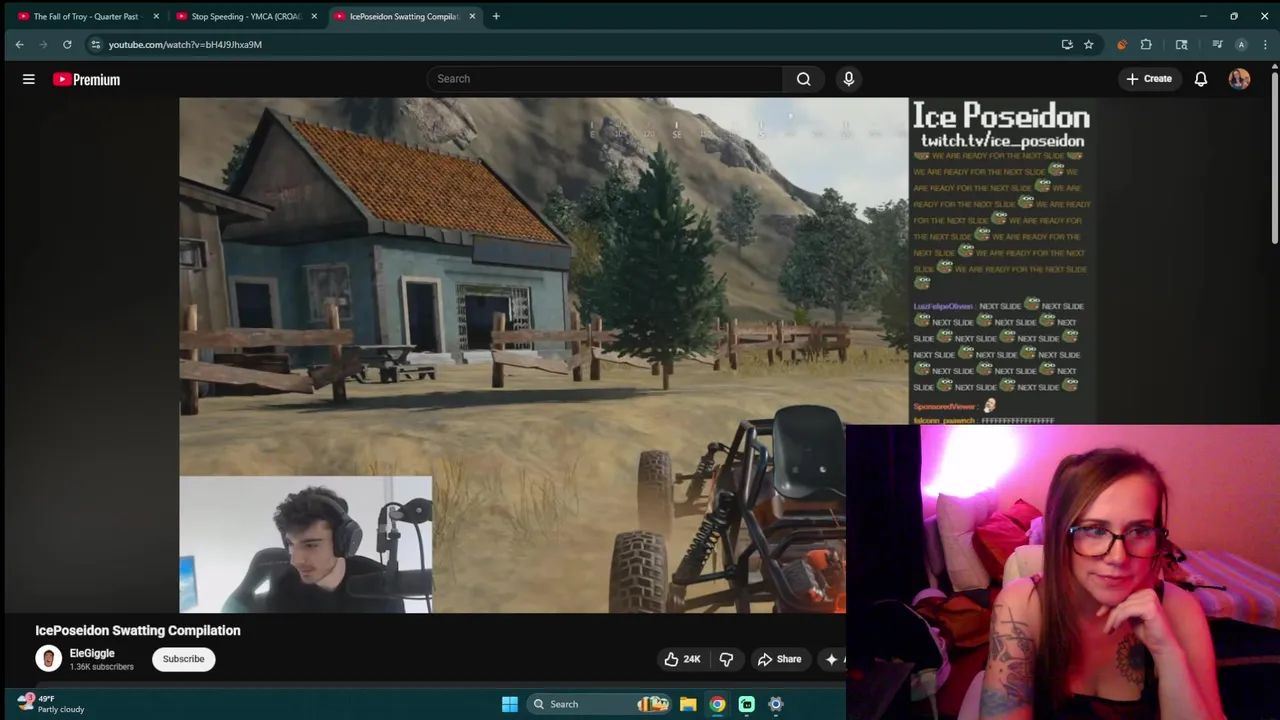Open the Windows Start button

click(510, 704)
